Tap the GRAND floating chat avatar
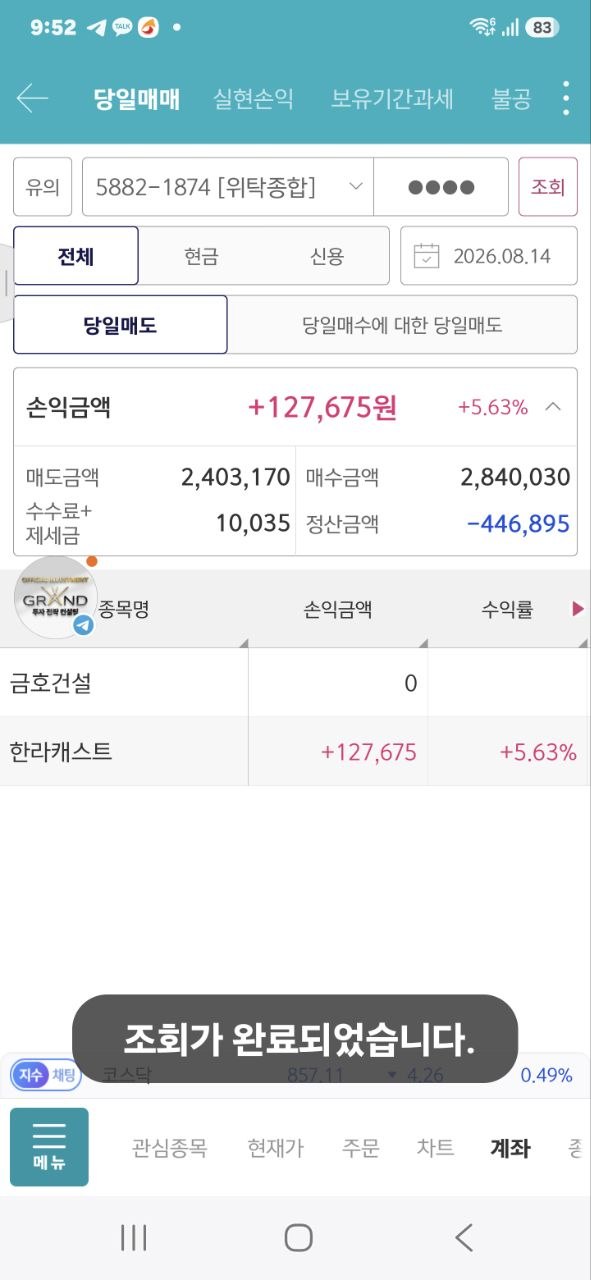This screenshot has height=1280, width=591. click(x=56, y=599)
